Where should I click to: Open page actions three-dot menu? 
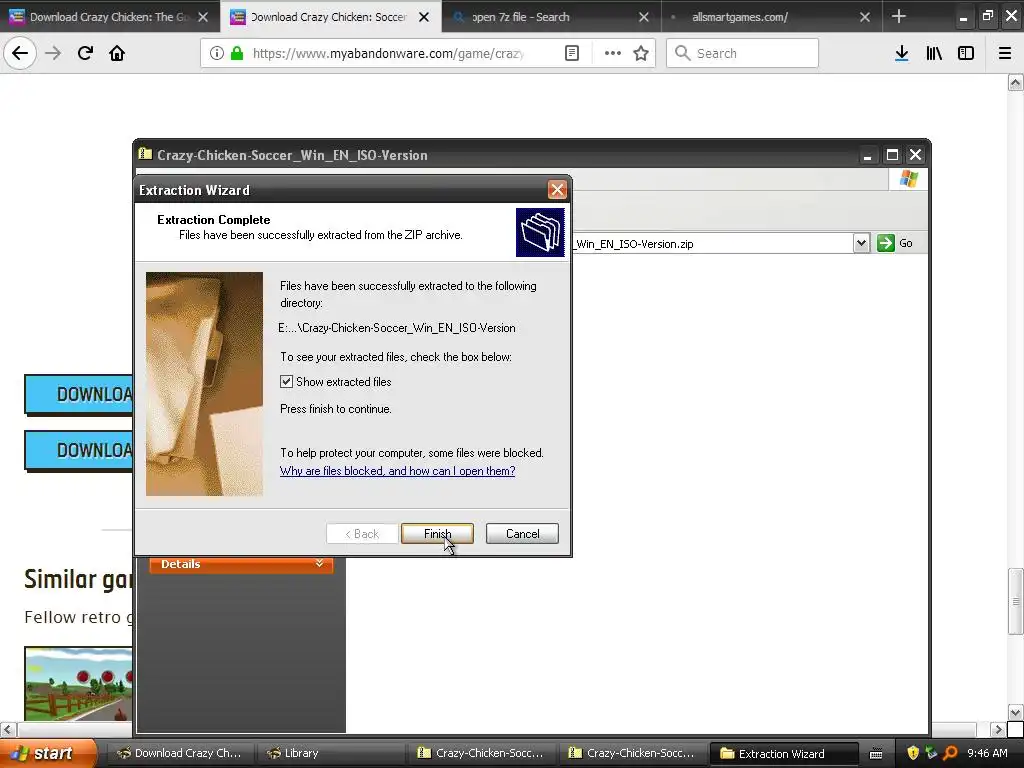[613, 53]
